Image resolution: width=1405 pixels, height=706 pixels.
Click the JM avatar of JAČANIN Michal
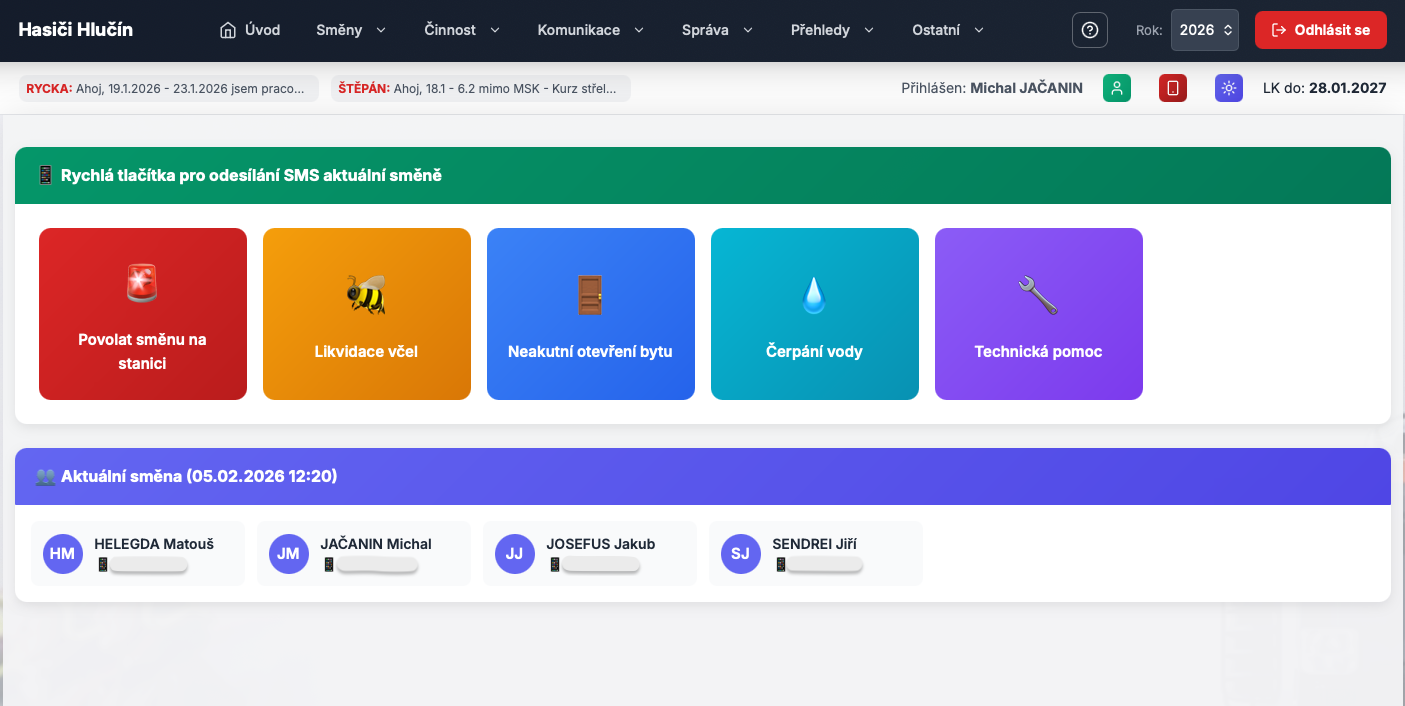click(288, 554)
